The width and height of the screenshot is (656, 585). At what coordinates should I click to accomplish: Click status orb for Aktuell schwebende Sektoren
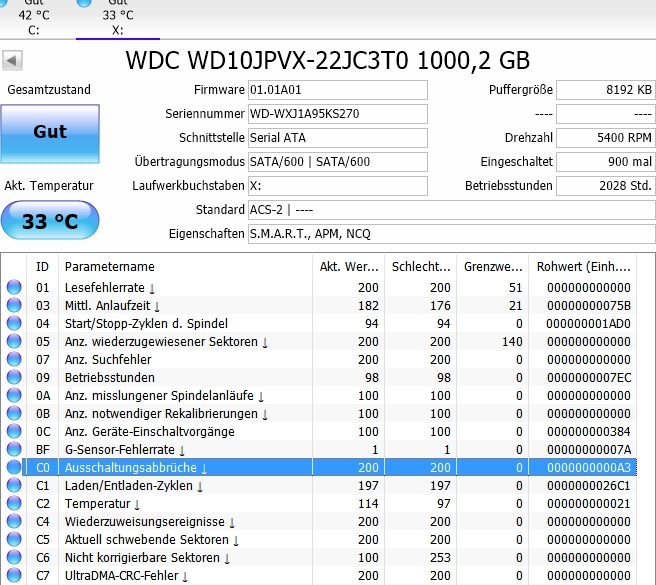tap(14, 539)
